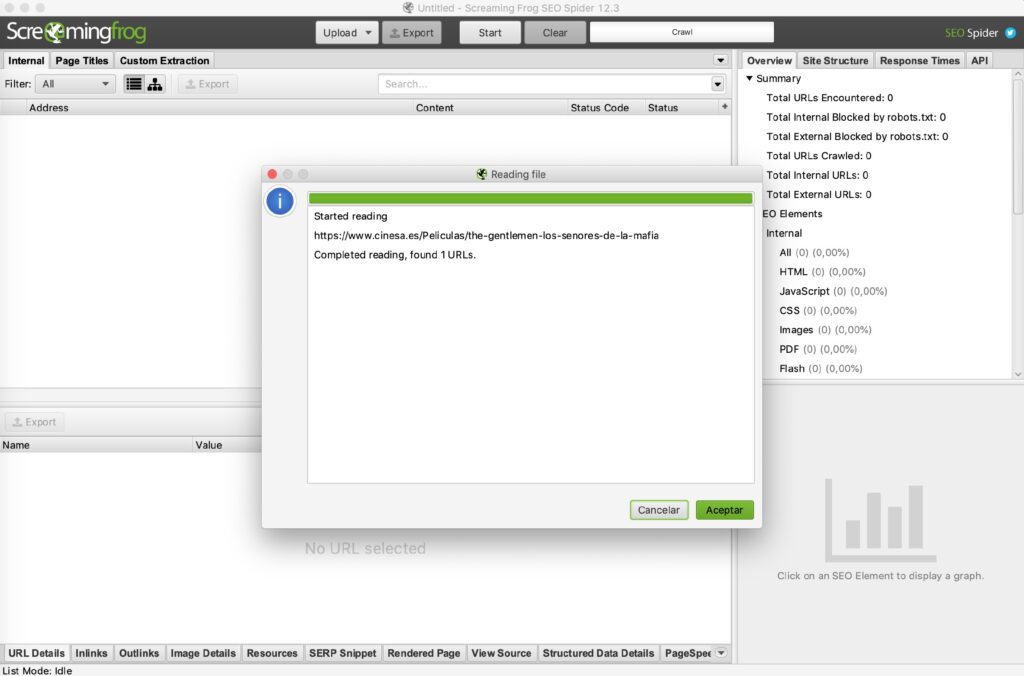Click the green progress bar in dialog
Screen dimensions: 1024x676
(530, 199)
